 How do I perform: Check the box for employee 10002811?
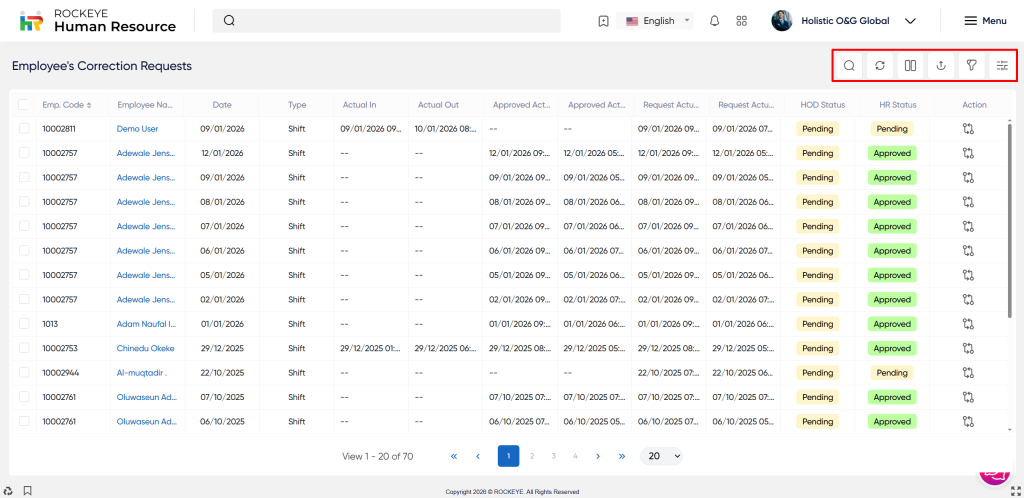[24, 129]
